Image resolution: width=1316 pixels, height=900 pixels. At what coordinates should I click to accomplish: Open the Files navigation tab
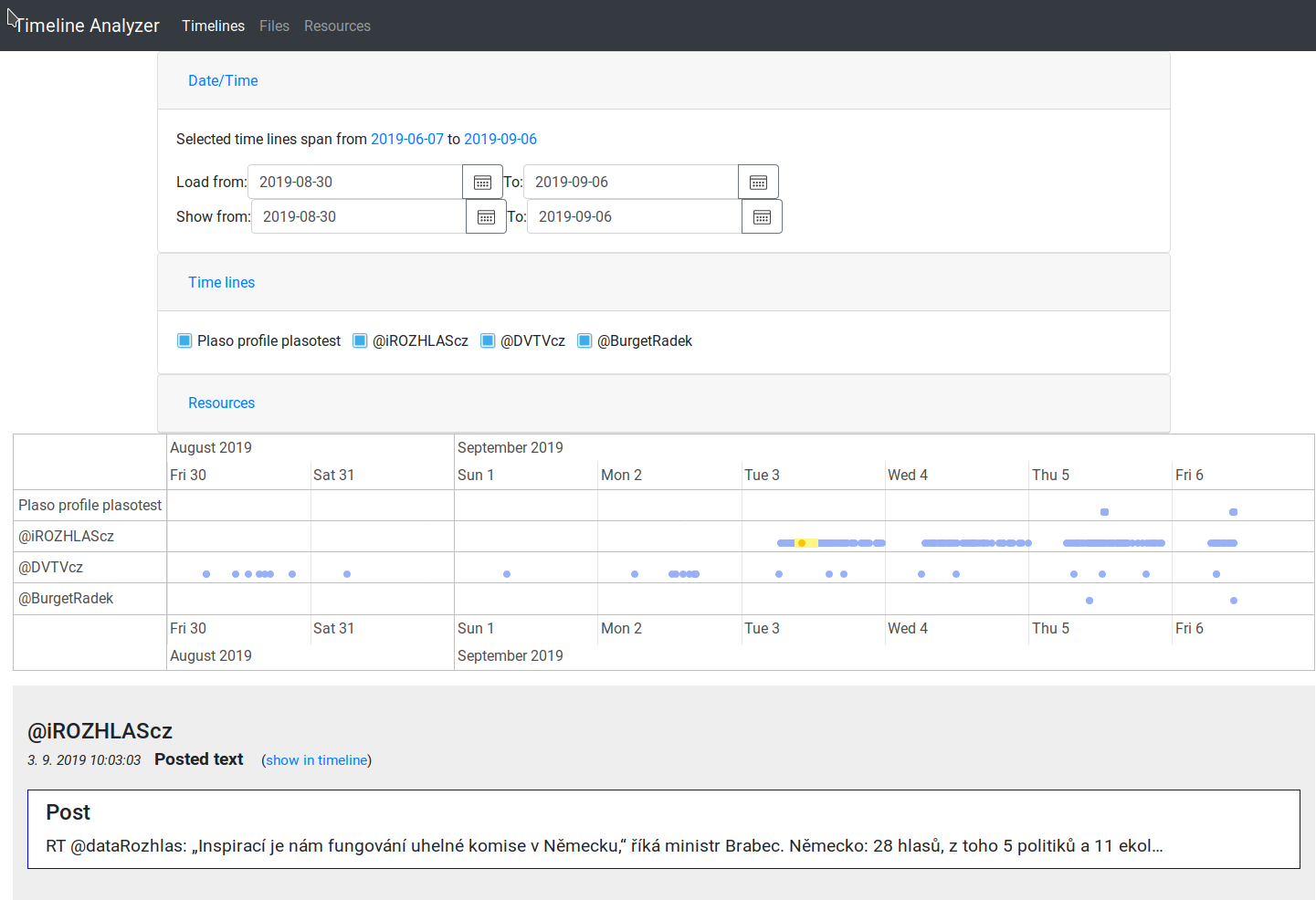click(x=274, y=26)
